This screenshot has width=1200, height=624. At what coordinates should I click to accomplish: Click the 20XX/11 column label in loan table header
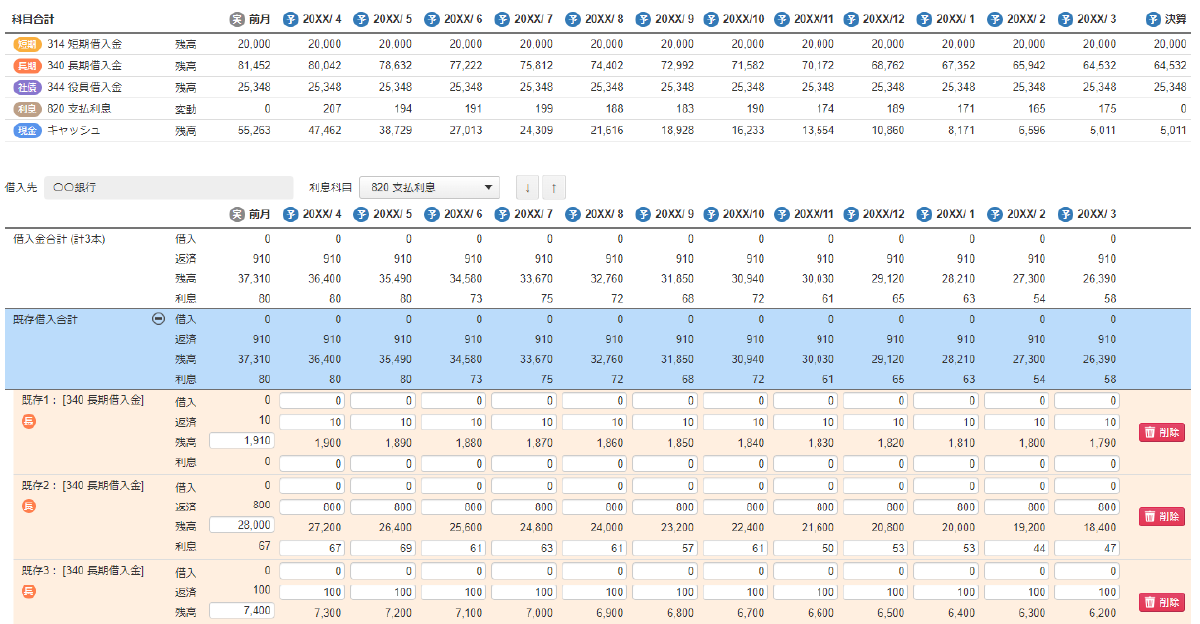tap(814, 214)
